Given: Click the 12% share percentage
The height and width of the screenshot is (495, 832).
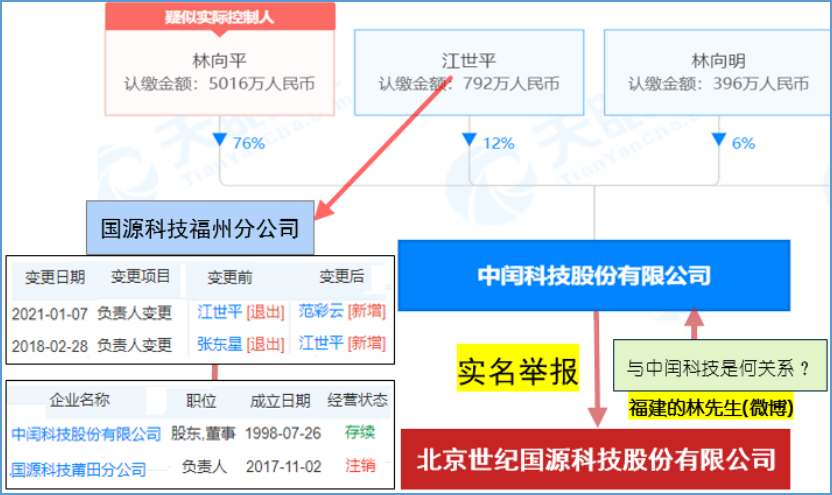Looking at the screenshot, I should [x=498, y=143].
